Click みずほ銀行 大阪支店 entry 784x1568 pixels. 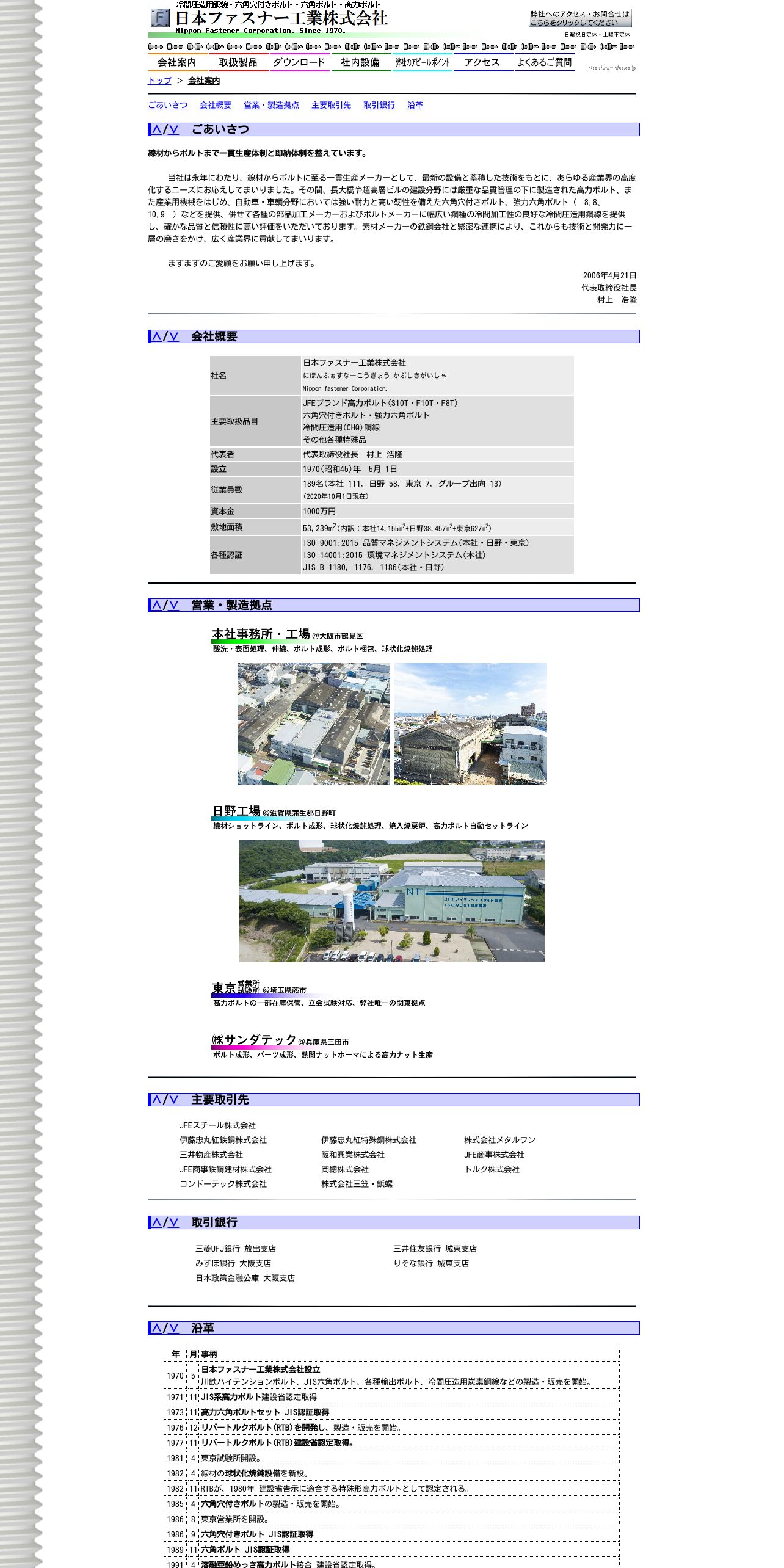tap(233, 1263)
